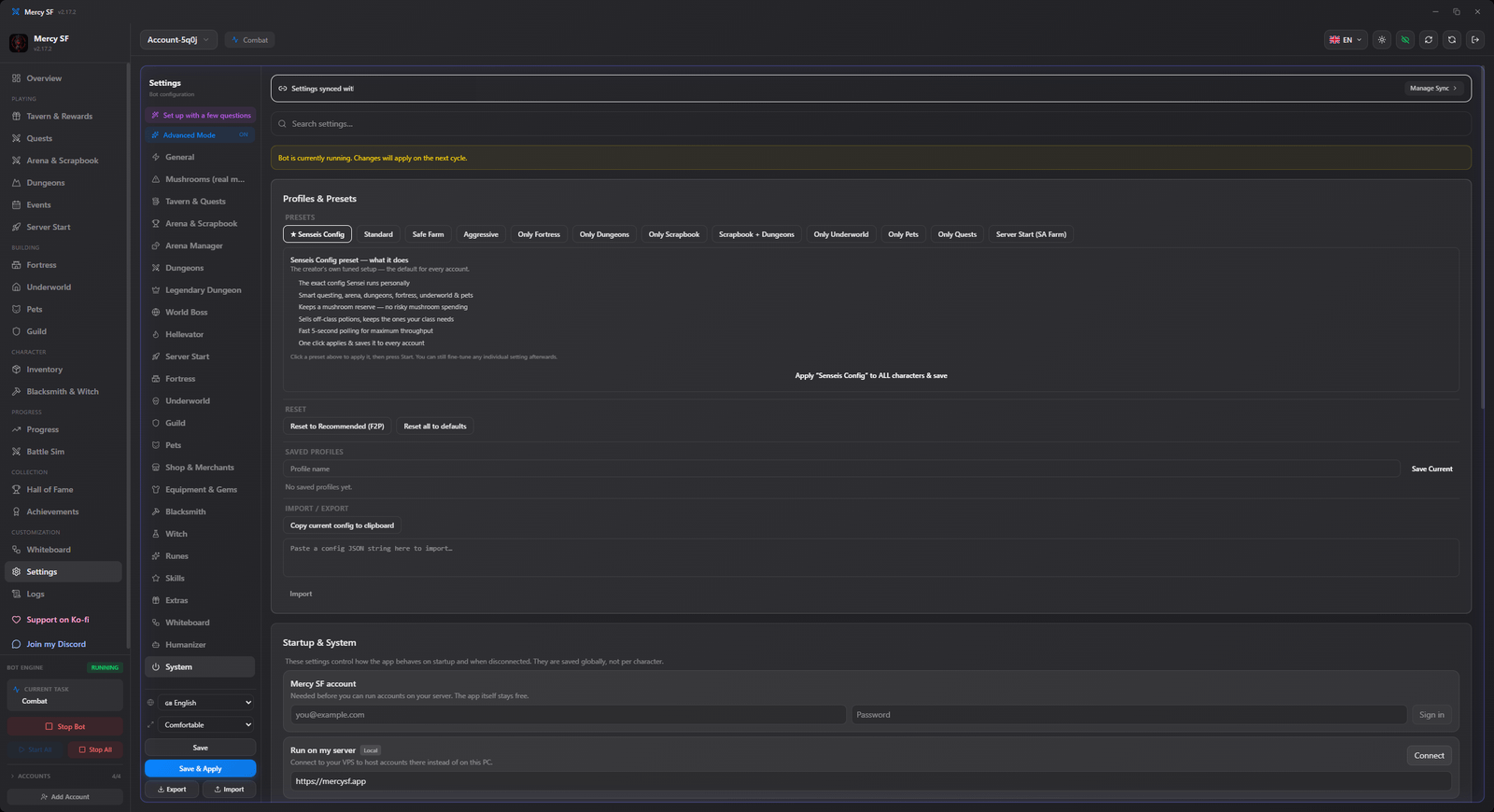
Task: Click the Shop & Merchants icon
Action: (156, 468)
